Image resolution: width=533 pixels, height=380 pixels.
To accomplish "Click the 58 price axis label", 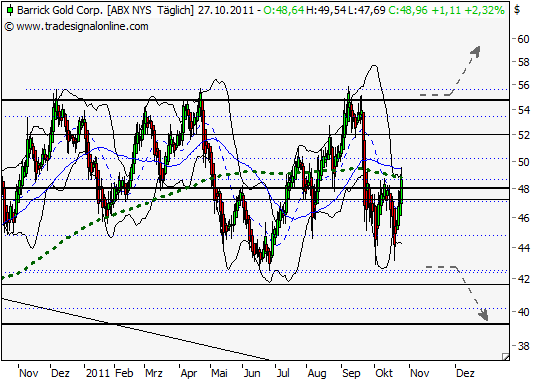I will 523,62.
